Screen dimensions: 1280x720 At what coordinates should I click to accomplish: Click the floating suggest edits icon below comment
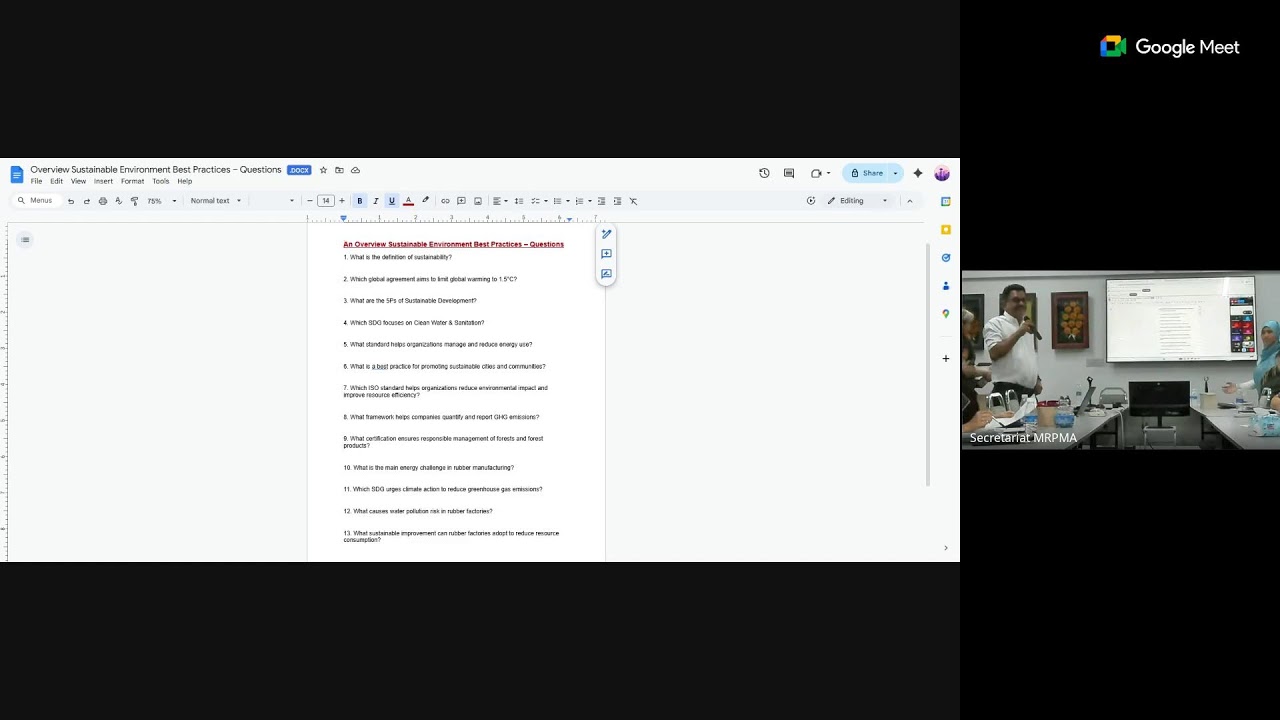[606, 274]
